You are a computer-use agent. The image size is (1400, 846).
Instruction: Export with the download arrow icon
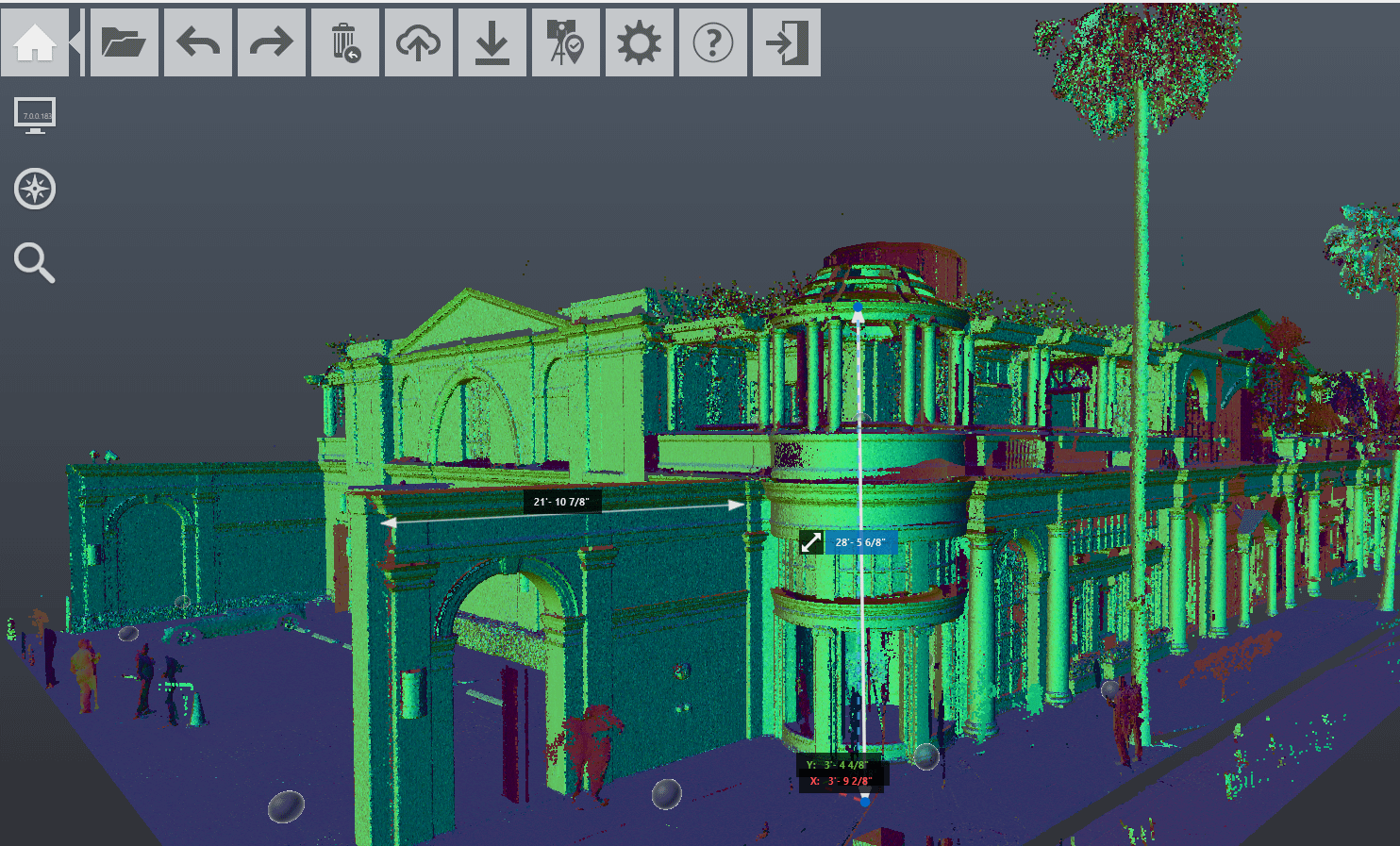tap(492, 42)
